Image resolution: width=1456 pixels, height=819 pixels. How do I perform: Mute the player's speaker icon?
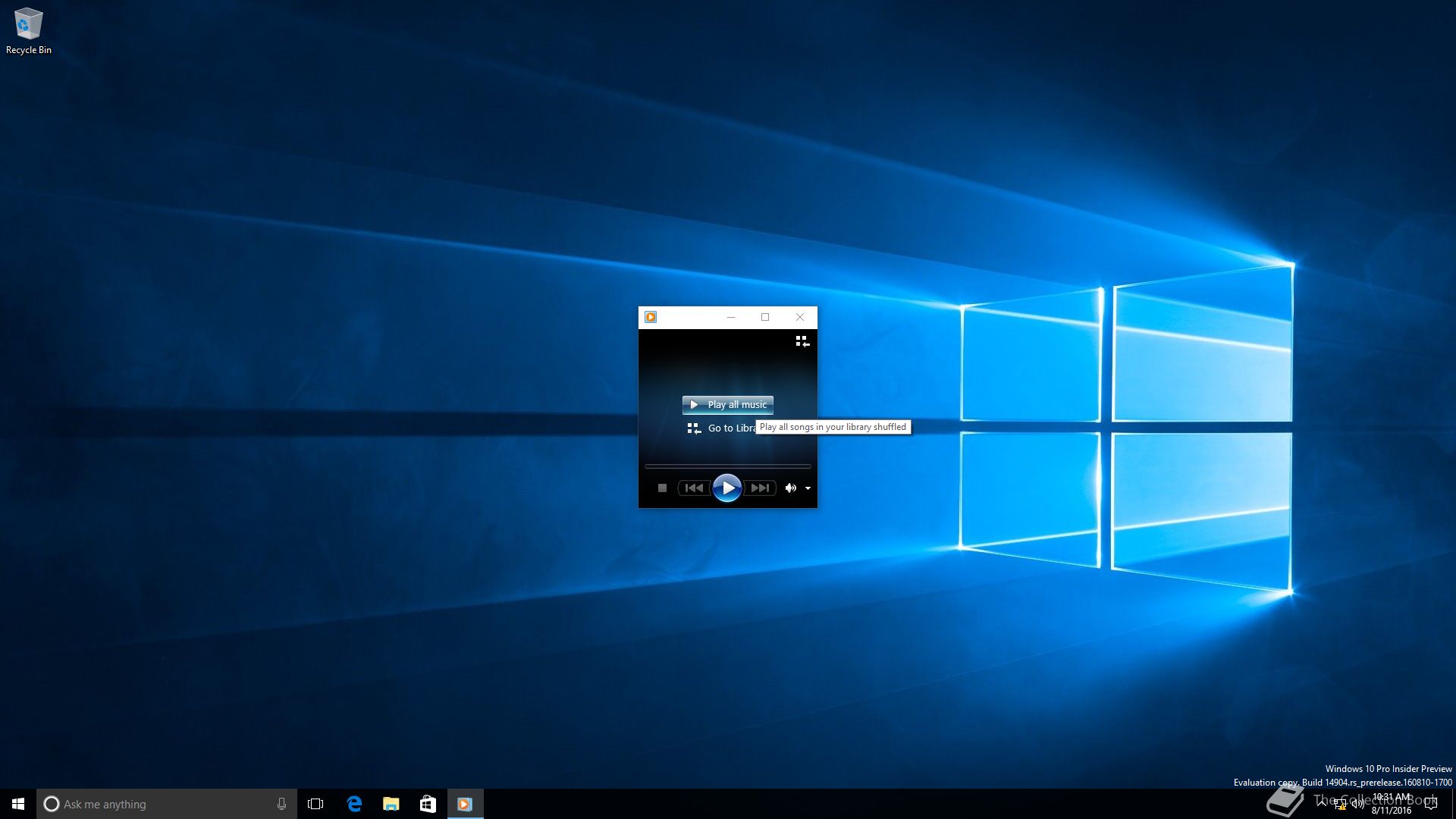(x=790, y=488)
